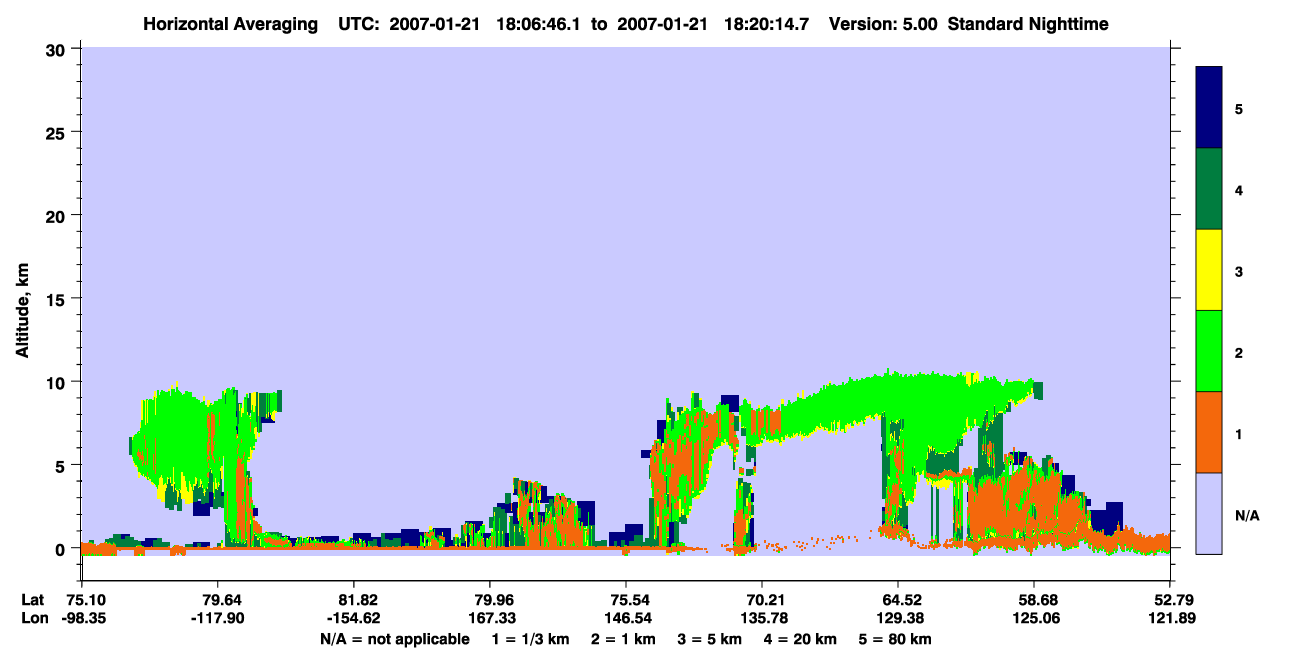This screenshot has width=1300, height=667.
Task: Click the bright green level 2 colorbar segment
Action: [1209, 351]
